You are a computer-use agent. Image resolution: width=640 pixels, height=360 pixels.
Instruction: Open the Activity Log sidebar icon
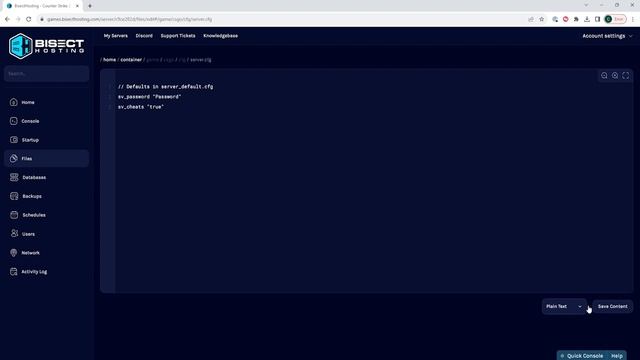point(13,271)
